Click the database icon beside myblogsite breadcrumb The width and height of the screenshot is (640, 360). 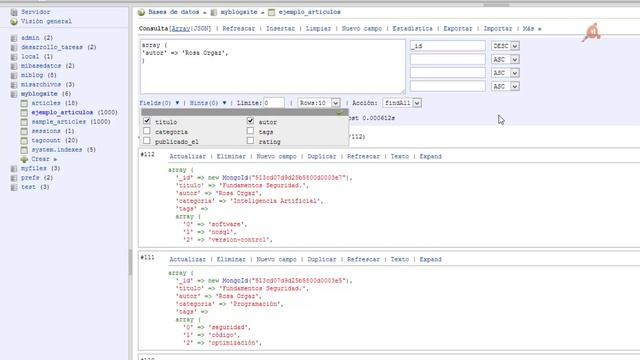[x=214, y=12]
